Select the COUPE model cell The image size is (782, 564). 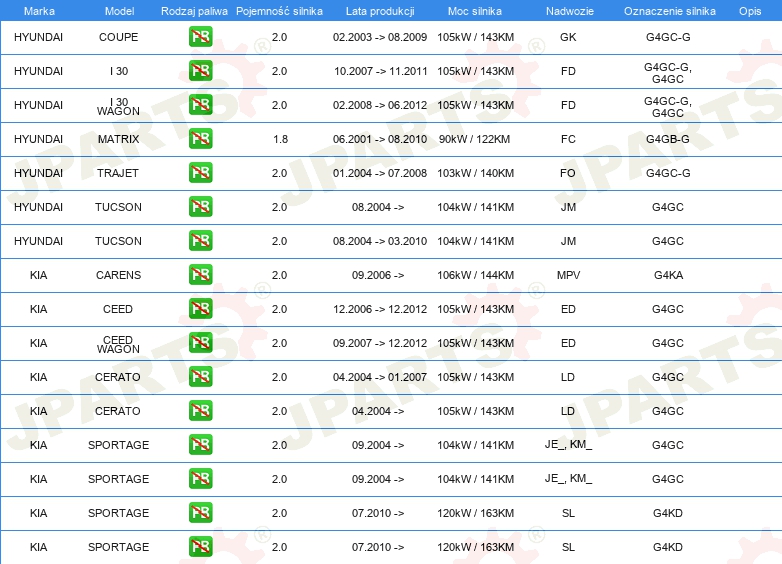pos(118,37)
